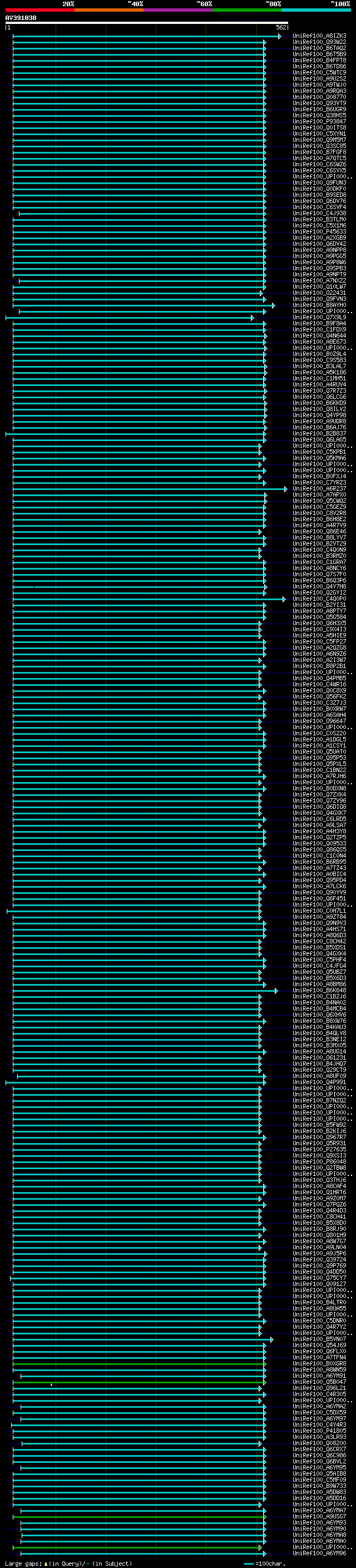This screenshot has width=356, height=1568.
Task: Select hit label UniRef100_C1BN22
Action: pyautogui.click(x=319, y=770)
